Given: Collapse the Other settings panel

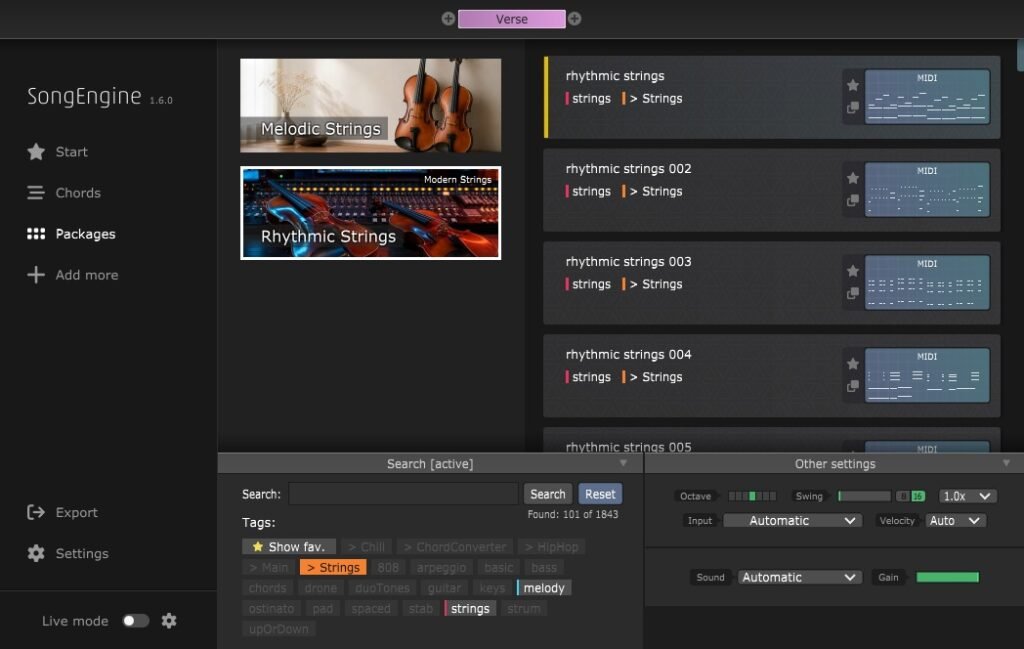Looking at the screenshot, I should point(1006,463).
